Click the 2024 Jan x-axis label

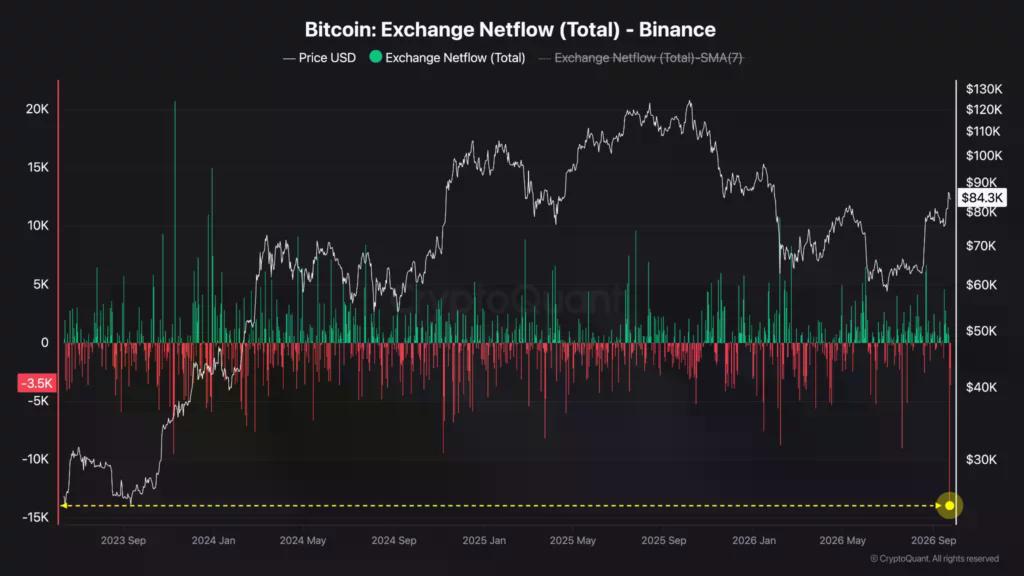tap(214, 540)
